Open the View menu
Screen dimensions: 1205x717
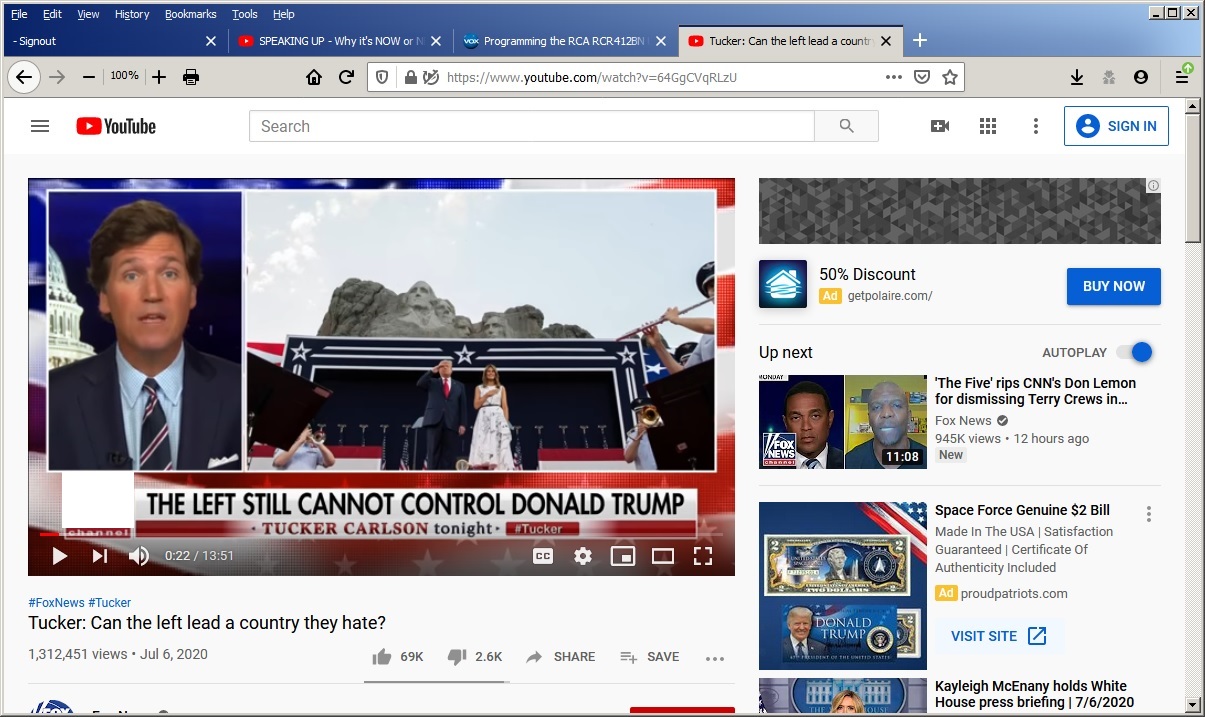(88, 14)
